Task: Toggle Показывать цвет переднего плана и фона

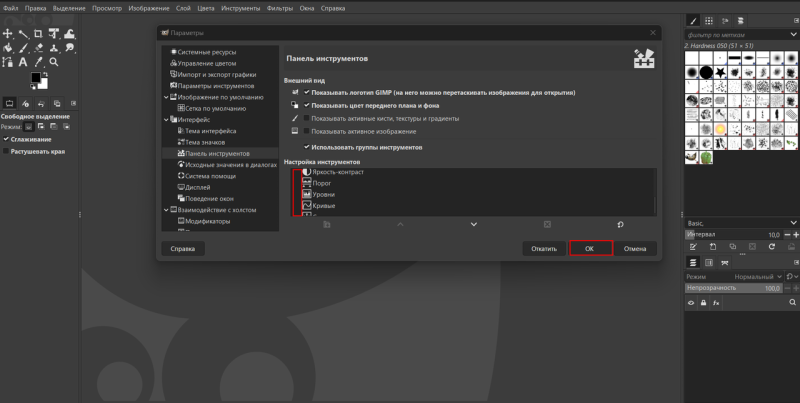Action: [307, 105]
